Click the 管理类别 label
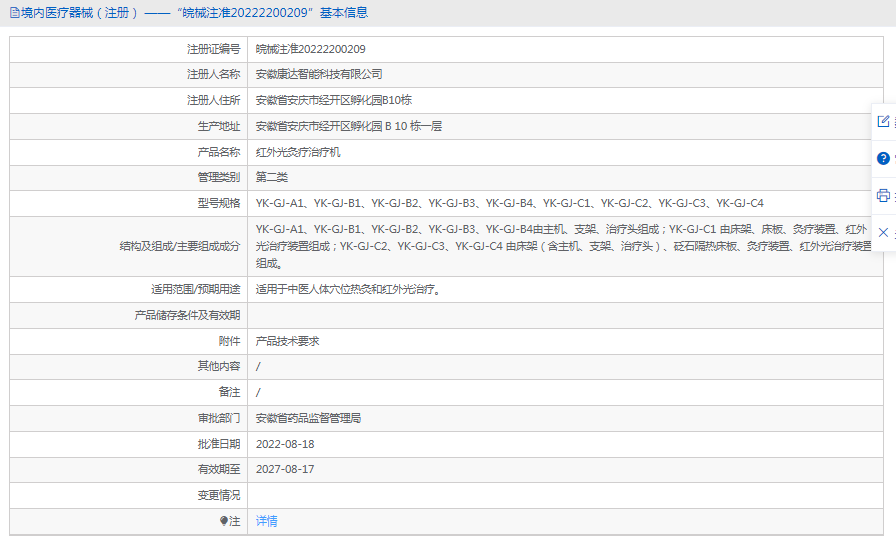The width and height of the screenshot is (896, 543). pos(219,177)
